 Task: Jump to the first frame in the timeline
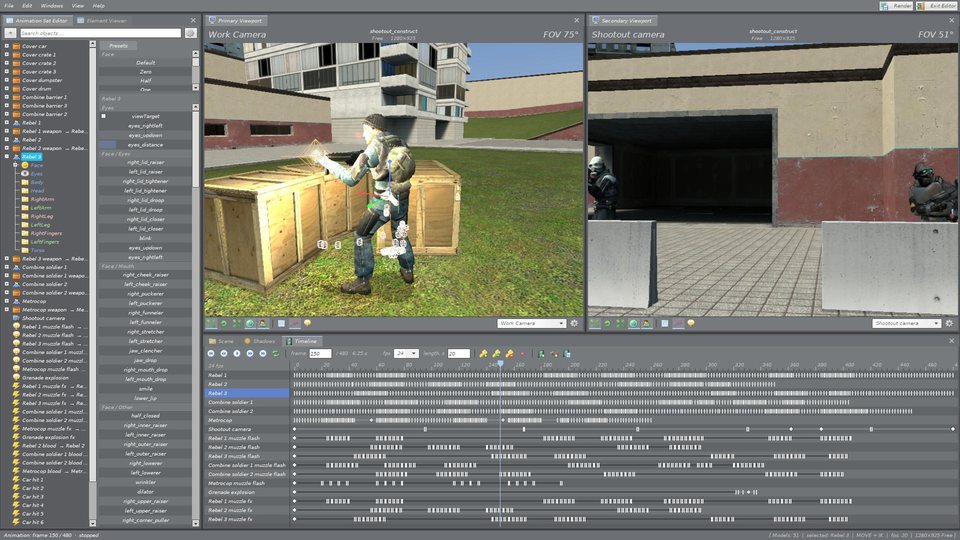coord(211,353)
